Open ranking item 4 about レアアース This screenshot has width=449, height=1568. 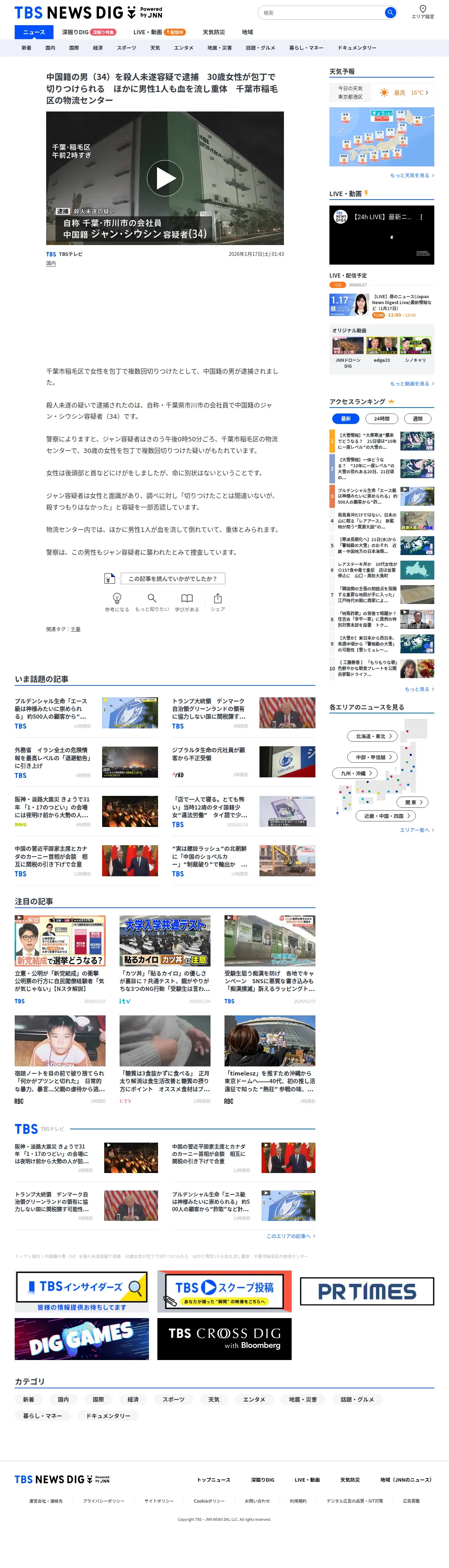[382, 520]
